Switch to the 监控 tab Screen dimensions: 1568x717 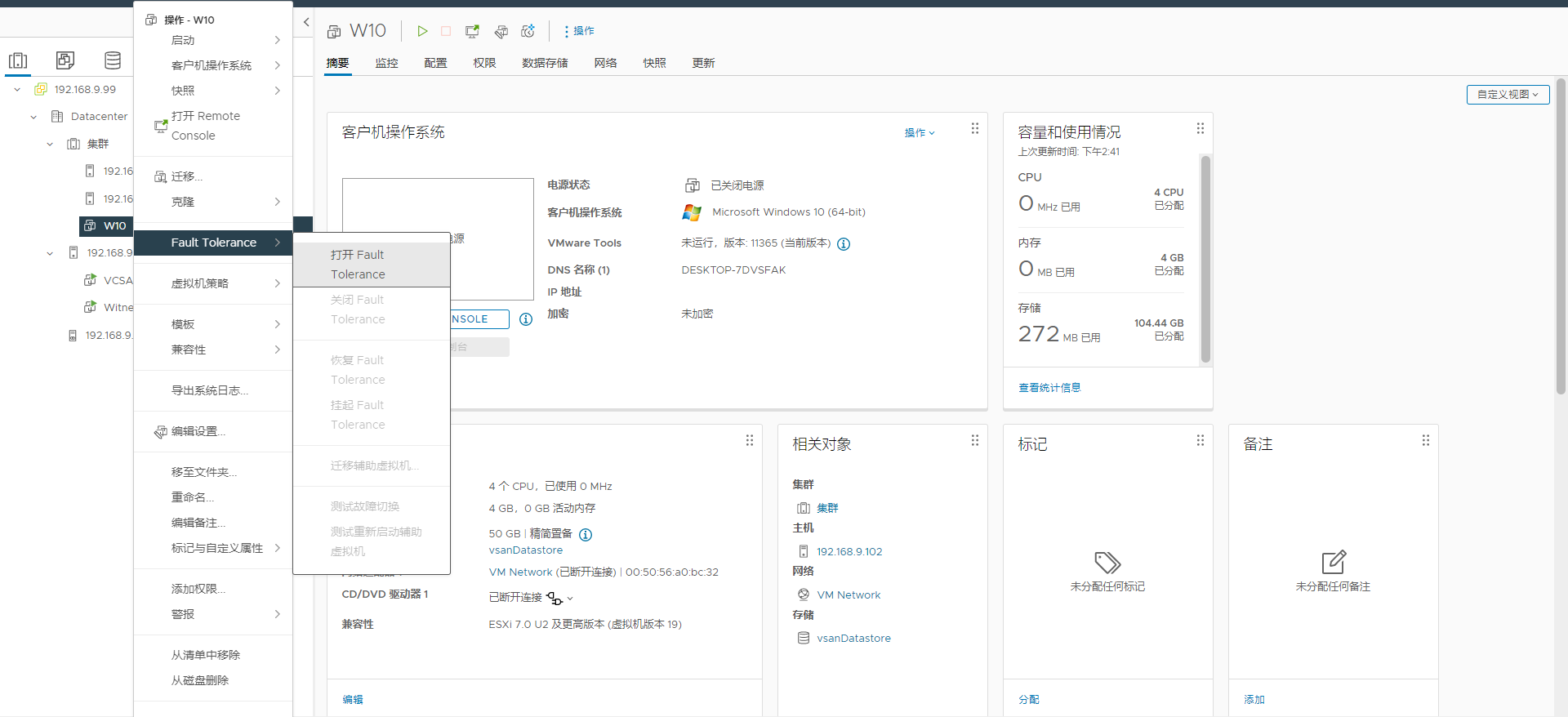(386, 63)
